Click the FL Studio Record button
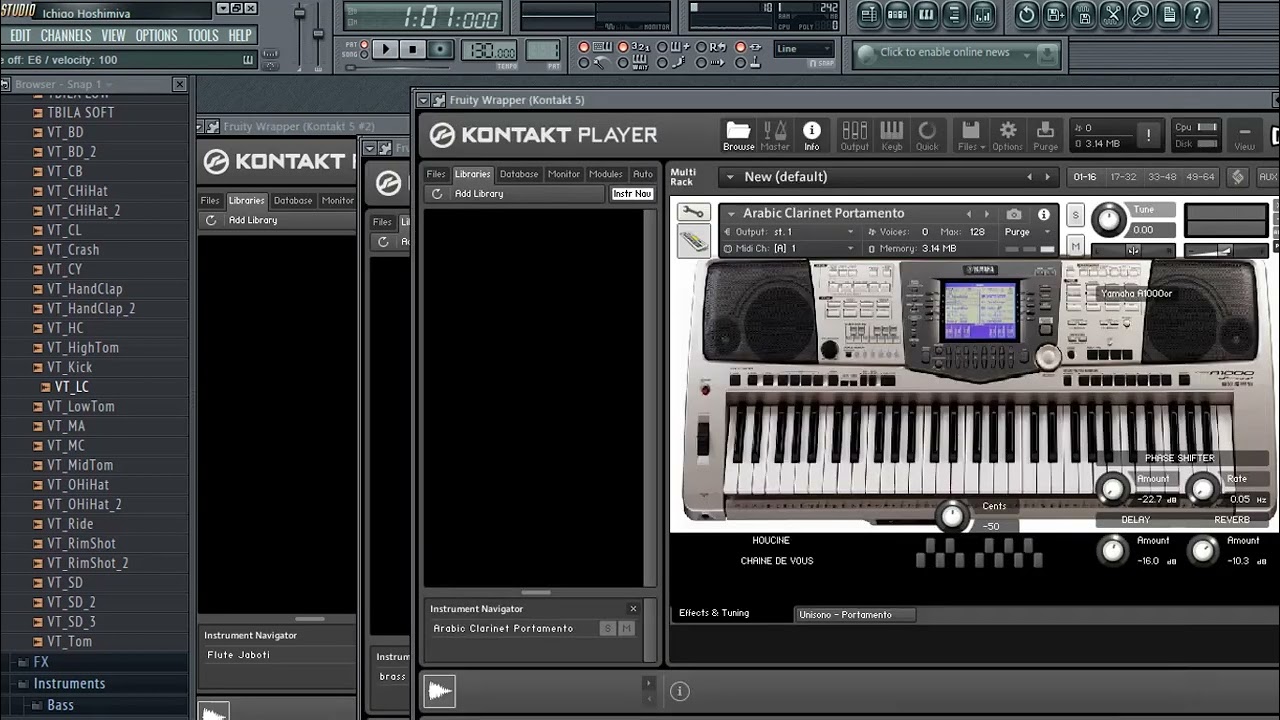1280x720 pixels. click(440, 49)
